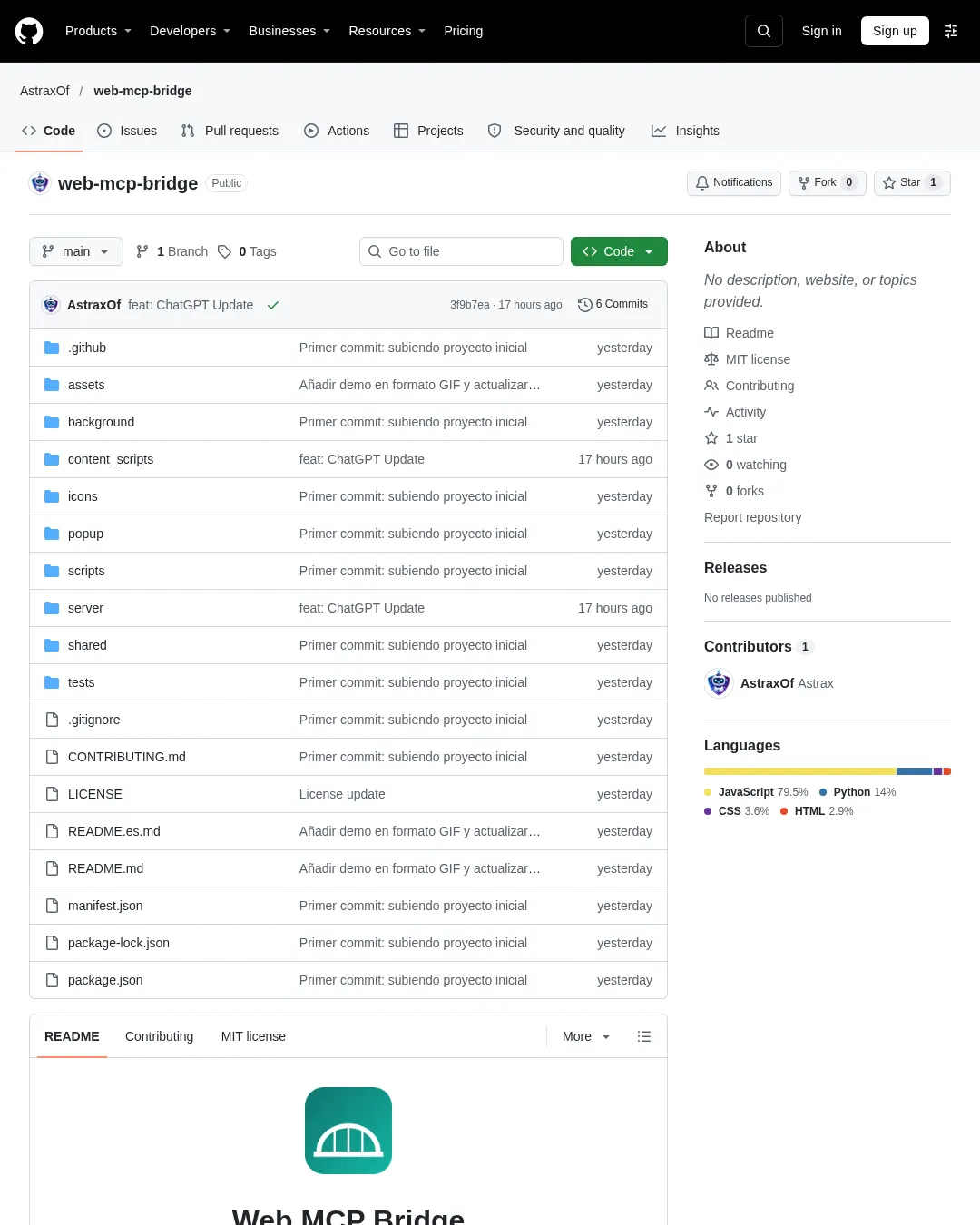Click the commit history clock icon
The width and height of the screenshot is (980, 1225).
[585, 305]
